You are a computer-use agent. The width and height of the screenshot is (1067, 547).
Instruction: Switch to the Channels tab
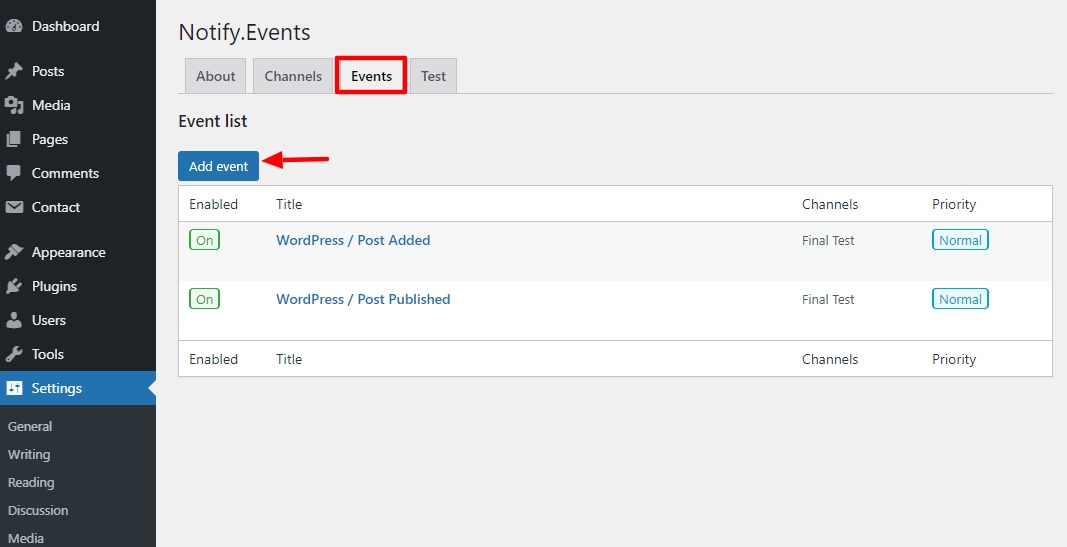tap(293, 76)
